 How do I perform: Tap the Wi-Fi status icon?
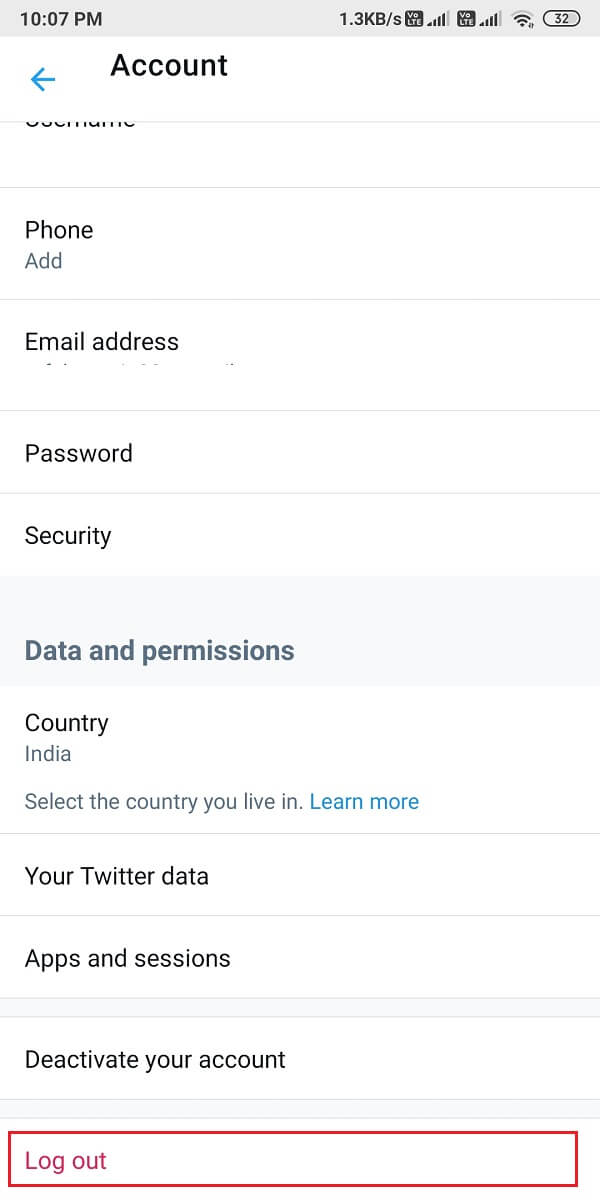(x=521, y=19)
